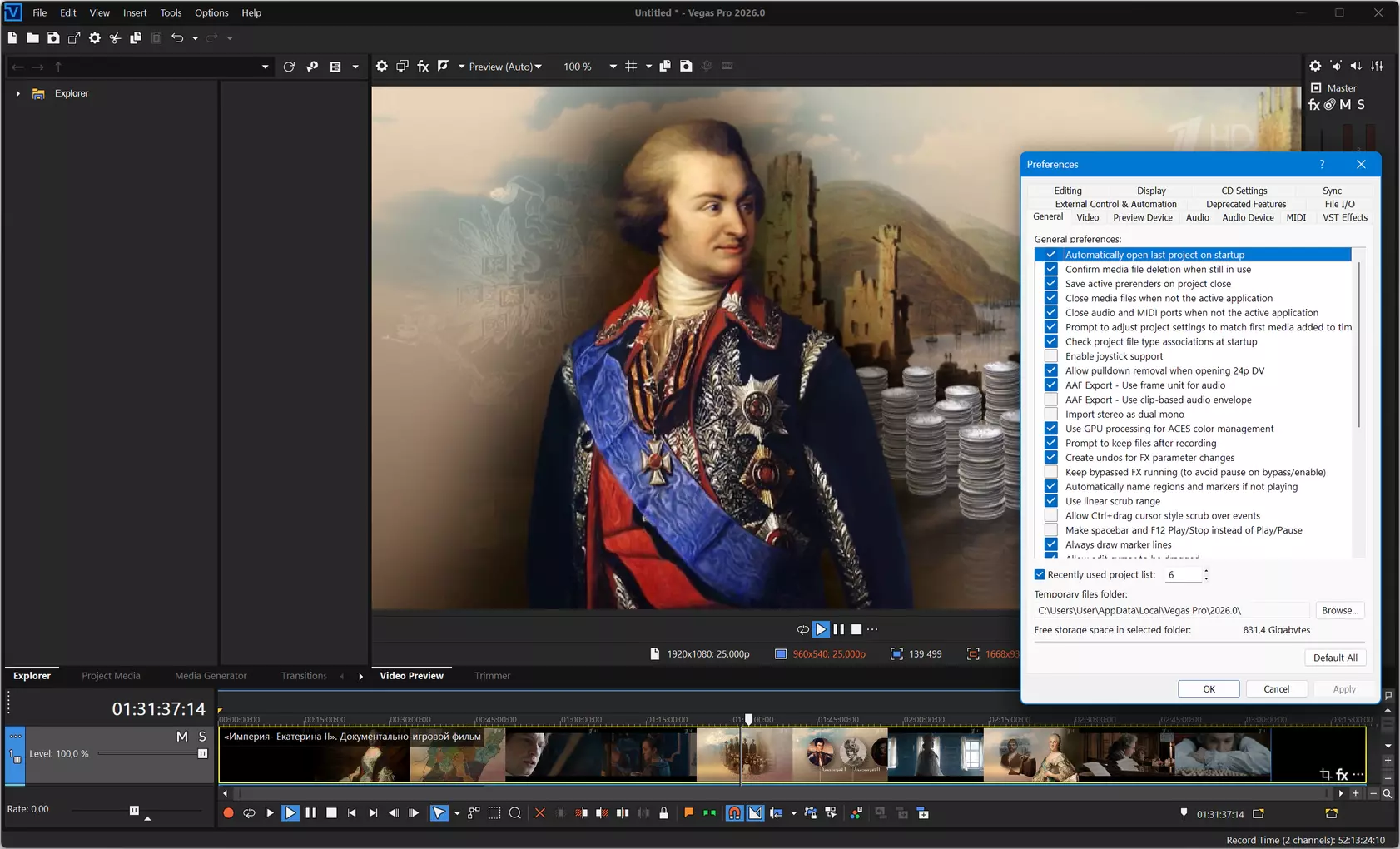Refresh the Explorer panel
This screenshot has height=849, width=1400.
pos(289,67)
